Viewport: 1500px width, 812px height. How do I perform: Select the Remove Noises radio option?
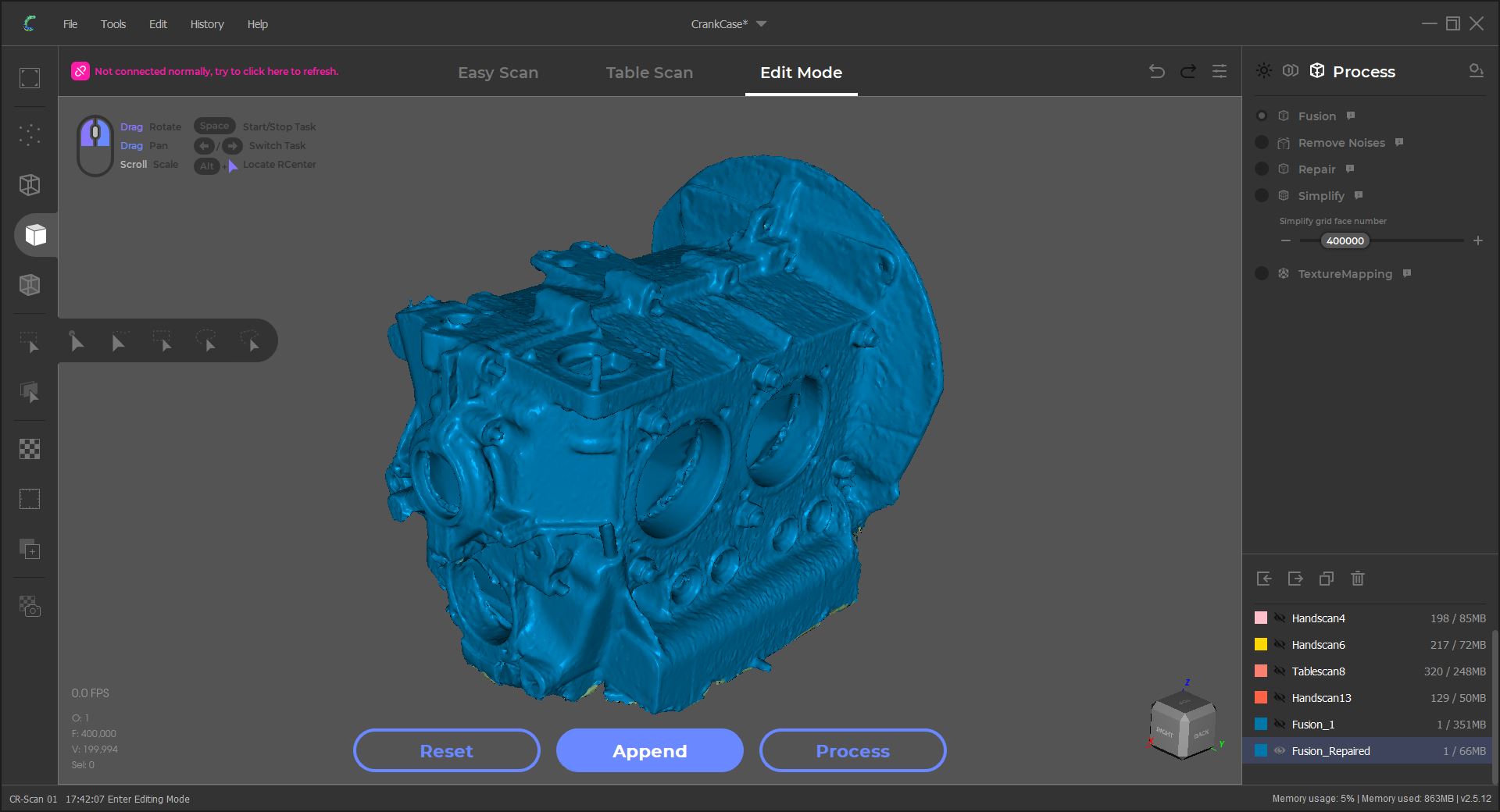tap(1262, 142)
